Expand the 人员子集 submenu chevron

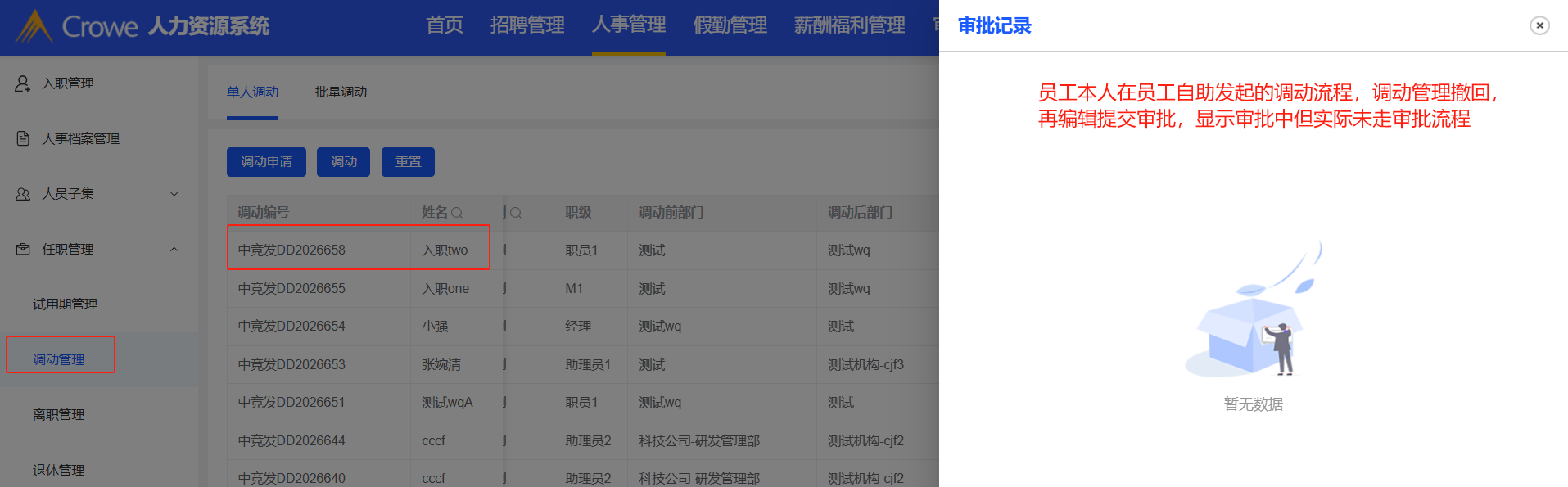(174, 194)
